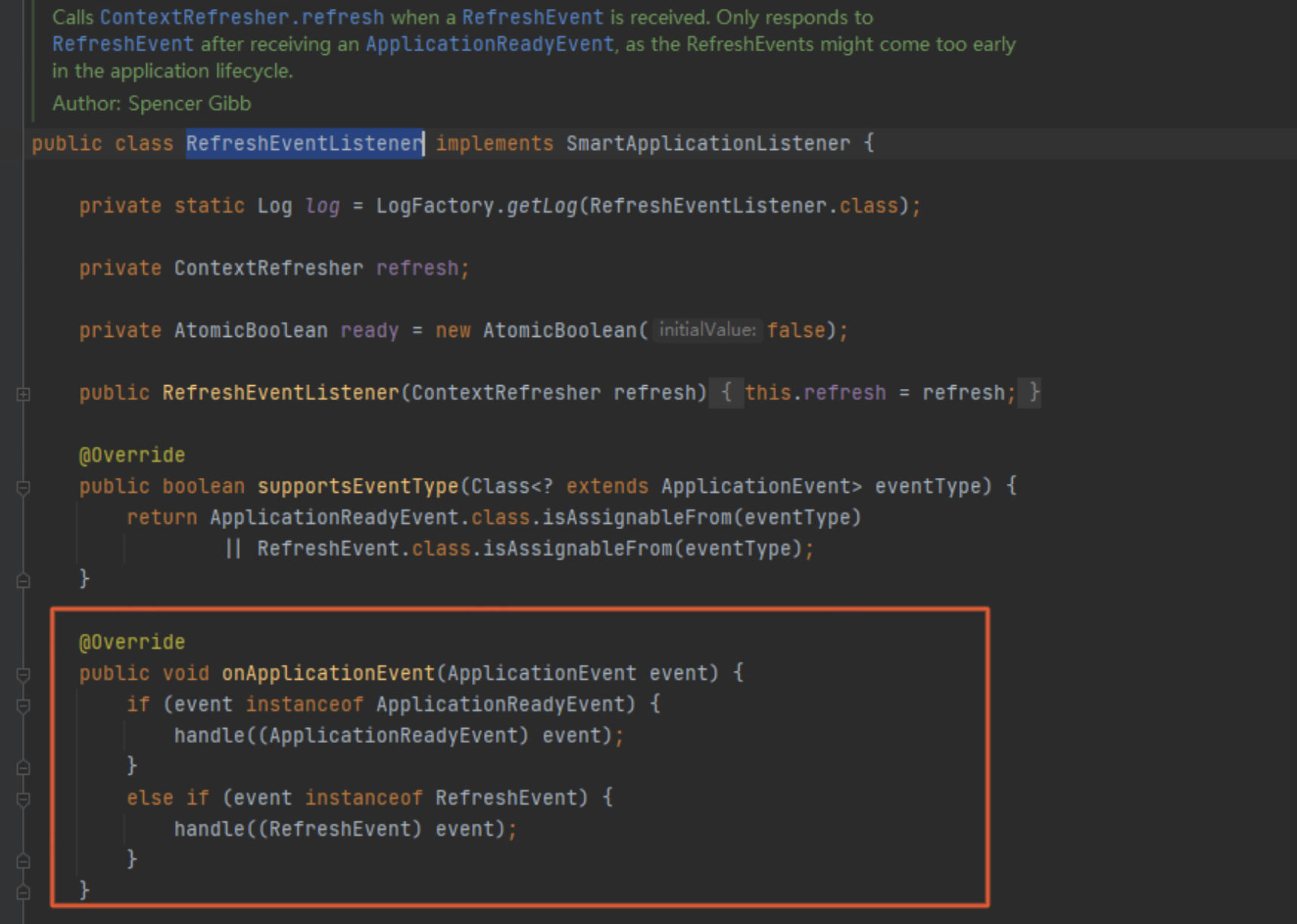The width and height of the screenshot is (1297, 924).
Task: Click SmartApplicationListener in the class declaration
Action: pos(708,143)
